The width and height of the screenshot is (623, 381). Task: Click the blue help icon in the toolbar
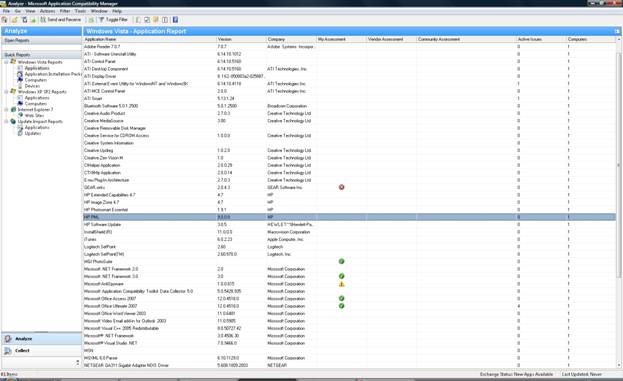tap(175, 19)
